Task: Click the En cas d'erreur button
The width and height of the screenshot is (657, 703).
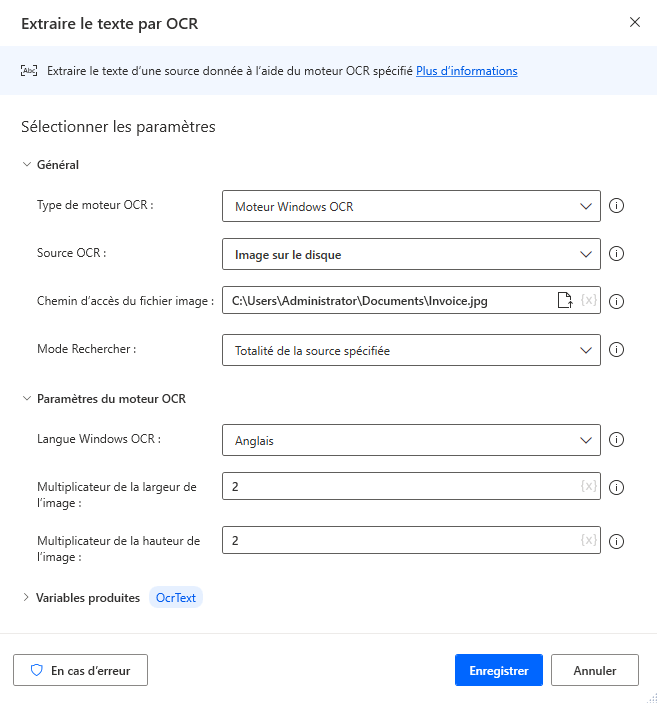Action: click(x=80, y=670)
